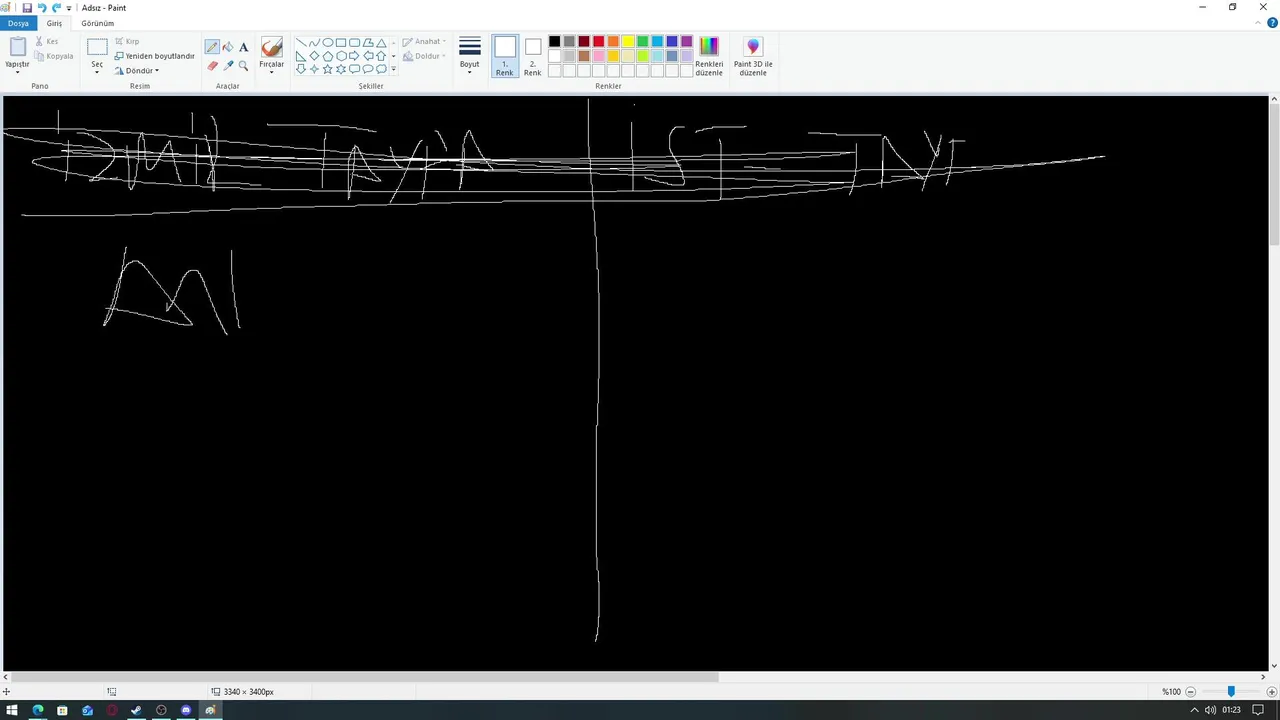Viewport: 1280px width, 720px height.
Task: Open Renkleri düzenle color editor
Action: [709, 56]
